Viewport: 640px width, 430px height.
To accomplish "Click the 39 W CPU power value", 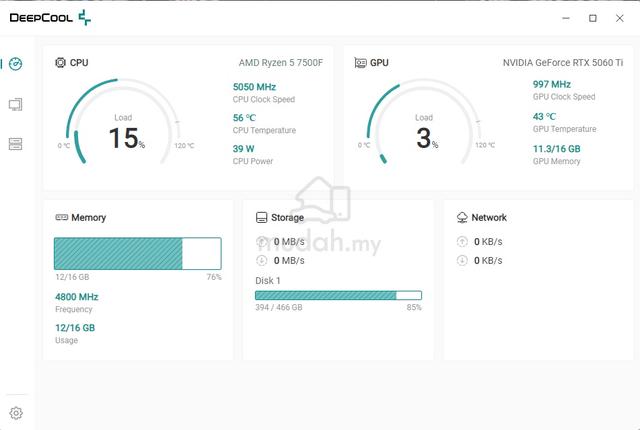I will coord(244,149).
